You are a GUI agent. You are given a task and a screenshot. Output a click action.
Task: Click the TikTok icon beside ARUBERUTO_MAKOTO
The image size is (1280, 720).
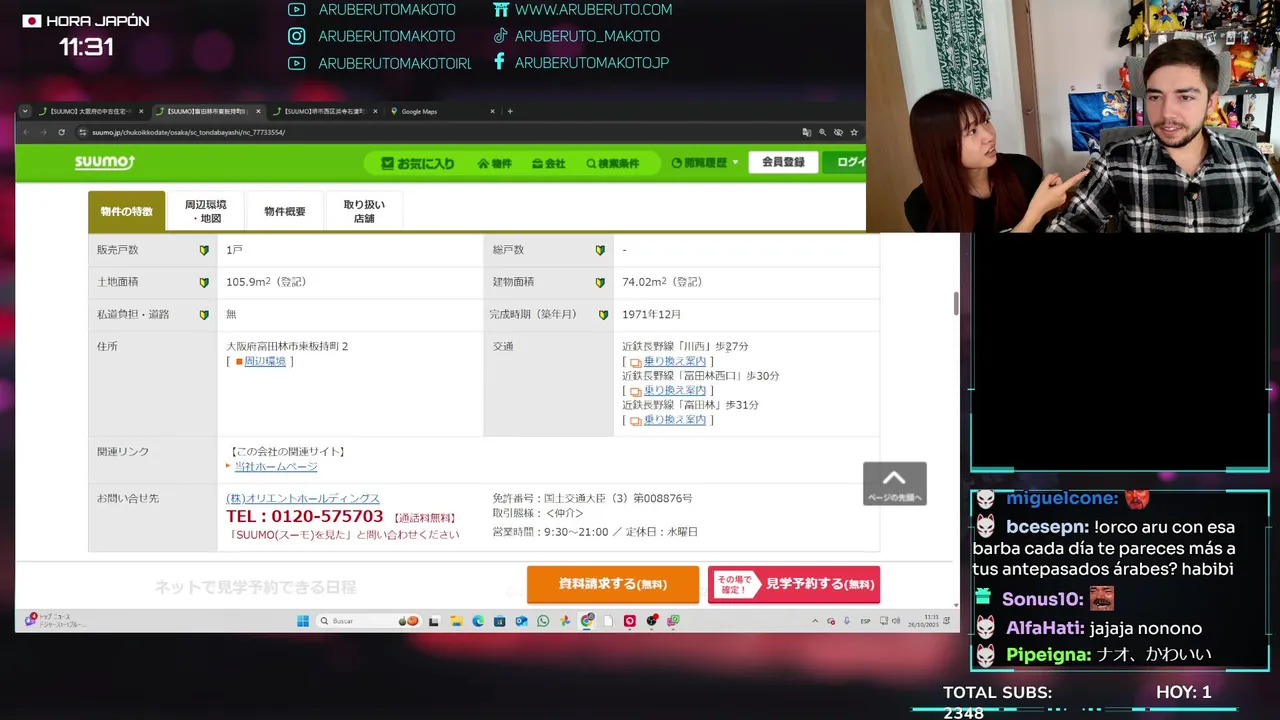501,36
